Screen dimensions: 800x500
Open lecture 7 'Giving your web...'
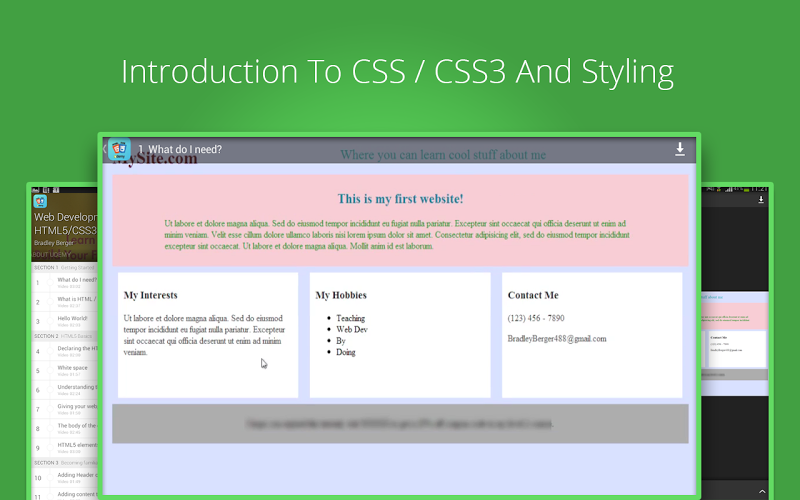point(64,409)
